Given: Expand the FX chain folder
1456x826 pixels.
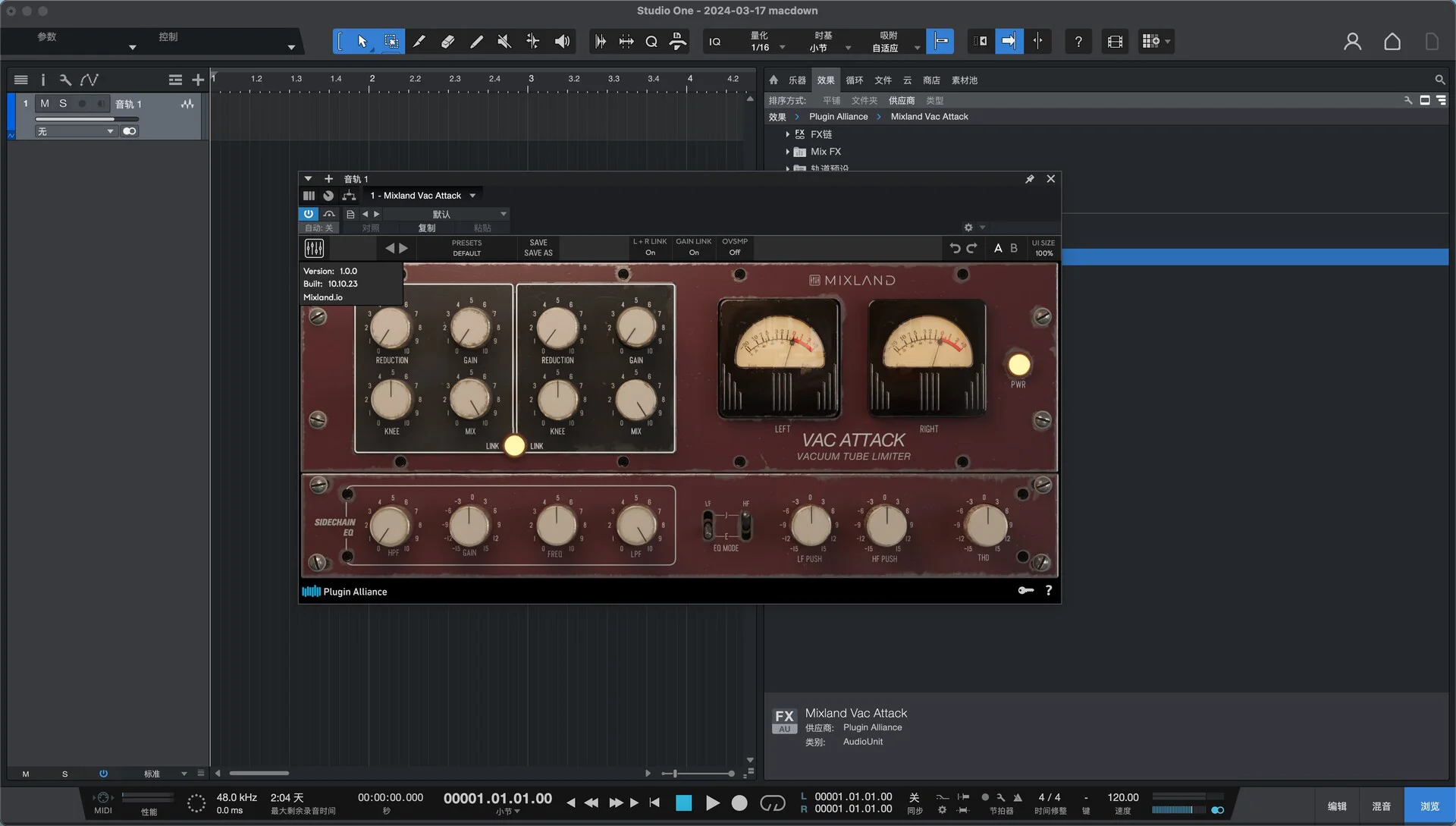Looking at the screenshot, I should click(787, 134).
